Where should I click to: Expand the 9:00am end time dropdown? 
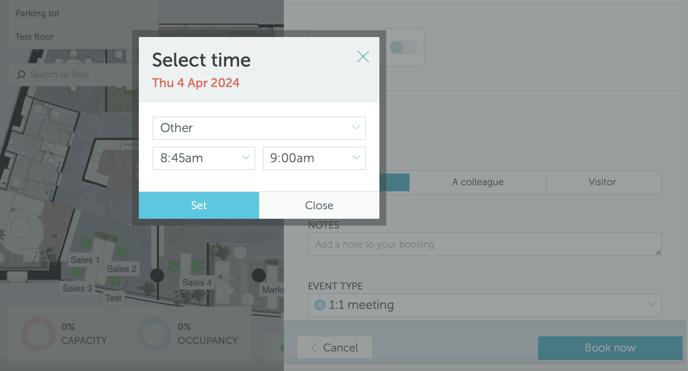coord(314,158)
